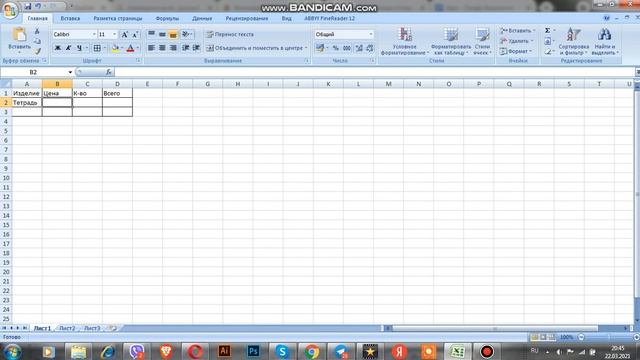Apply the yellow fill color bucket
Screen dimensions: 640x360
(116, 48)
